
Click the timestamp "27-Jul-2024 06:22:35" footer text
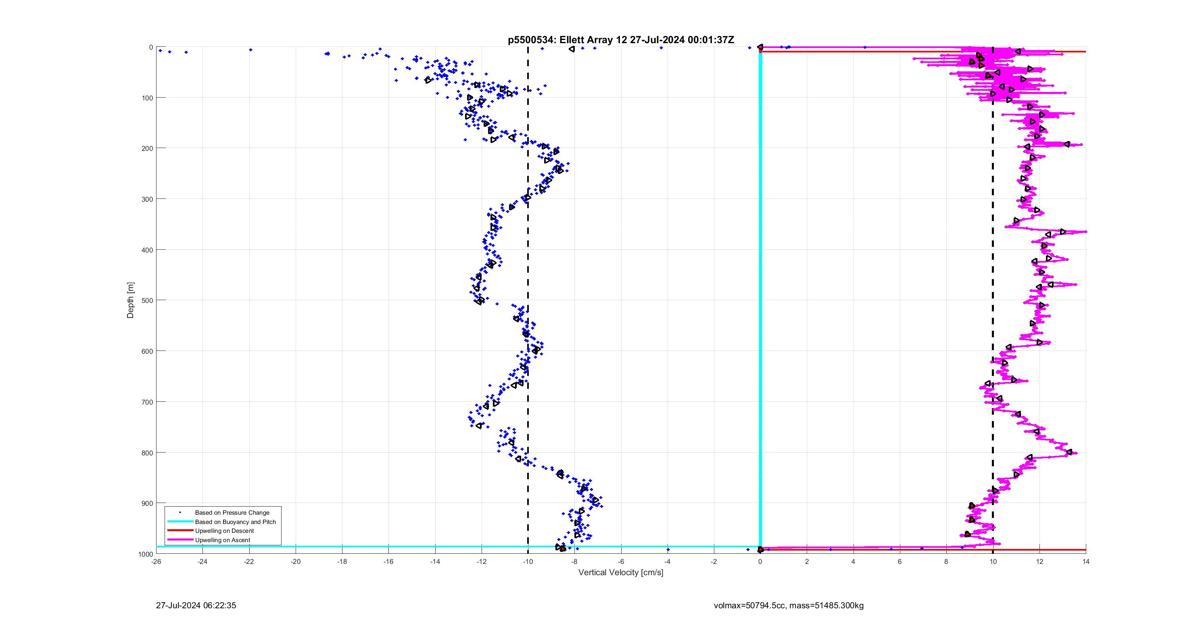coord(196,605)
